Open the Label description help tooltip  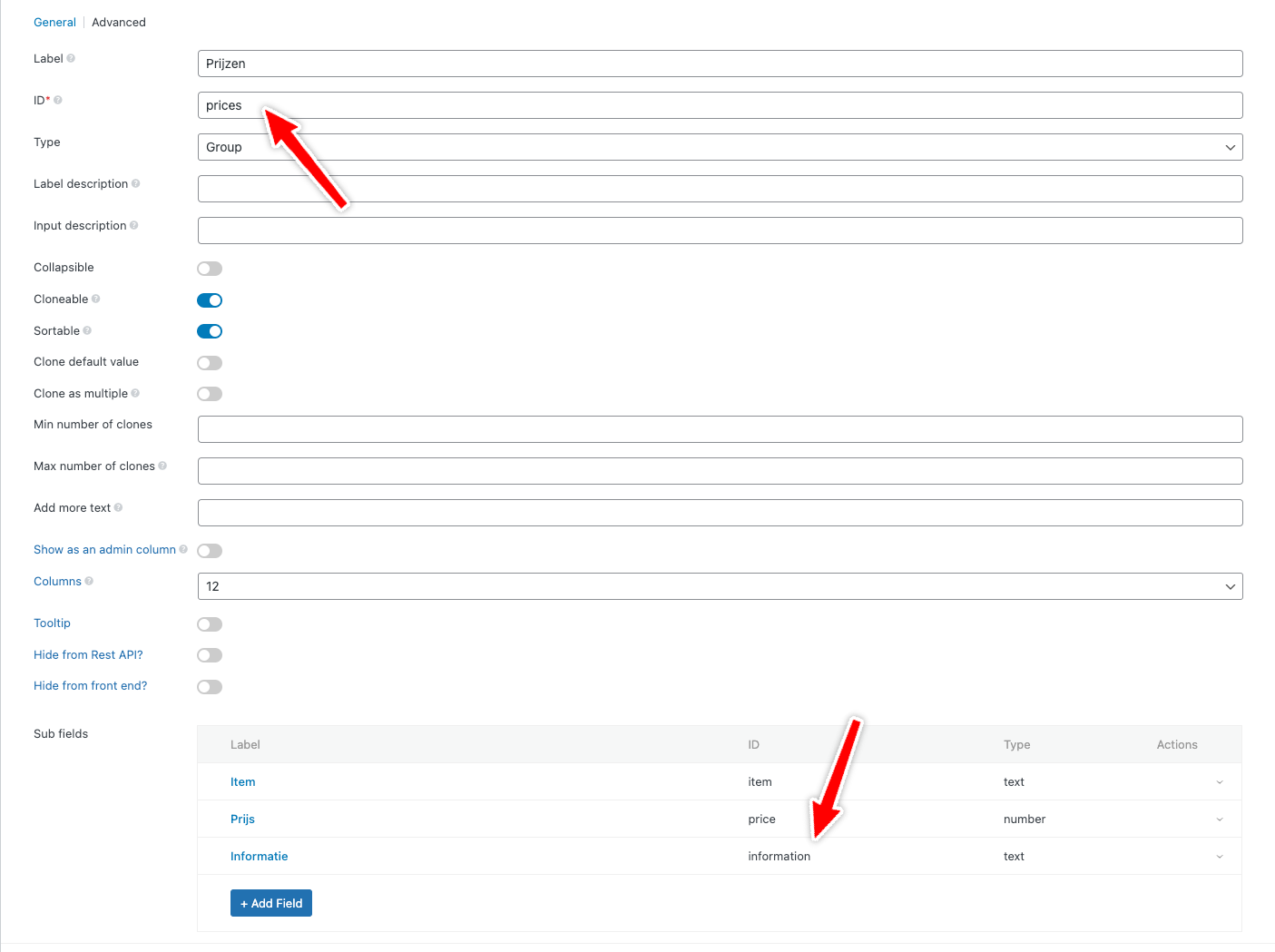pos(137,183)
